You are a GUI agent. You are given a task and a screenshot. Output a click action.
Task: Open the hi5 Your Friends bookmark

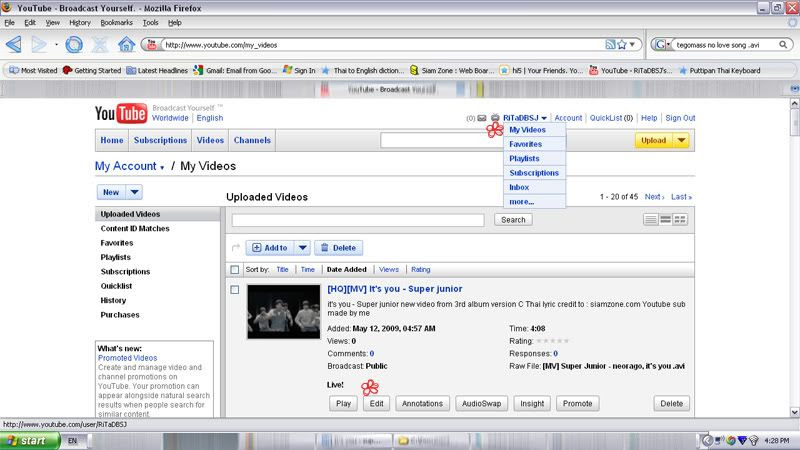(x=541, y=70)
